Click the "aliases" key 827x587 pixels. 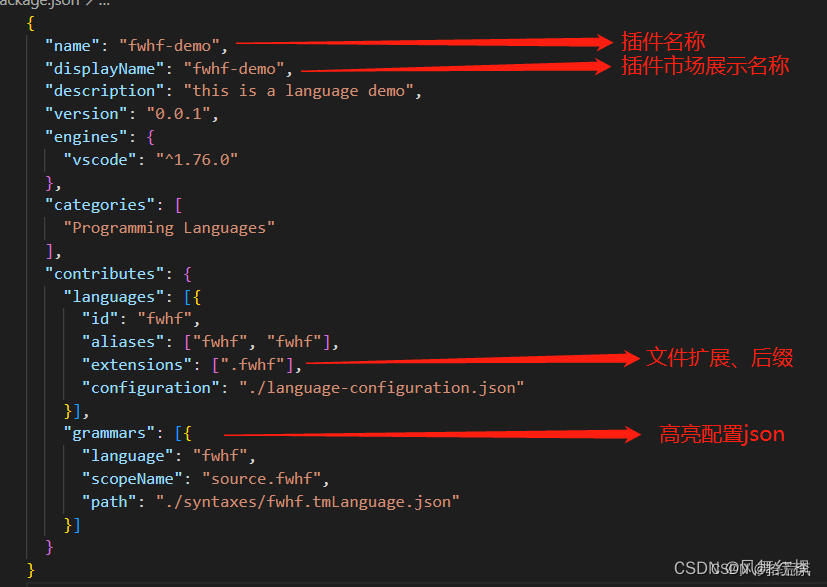[123, 342]
